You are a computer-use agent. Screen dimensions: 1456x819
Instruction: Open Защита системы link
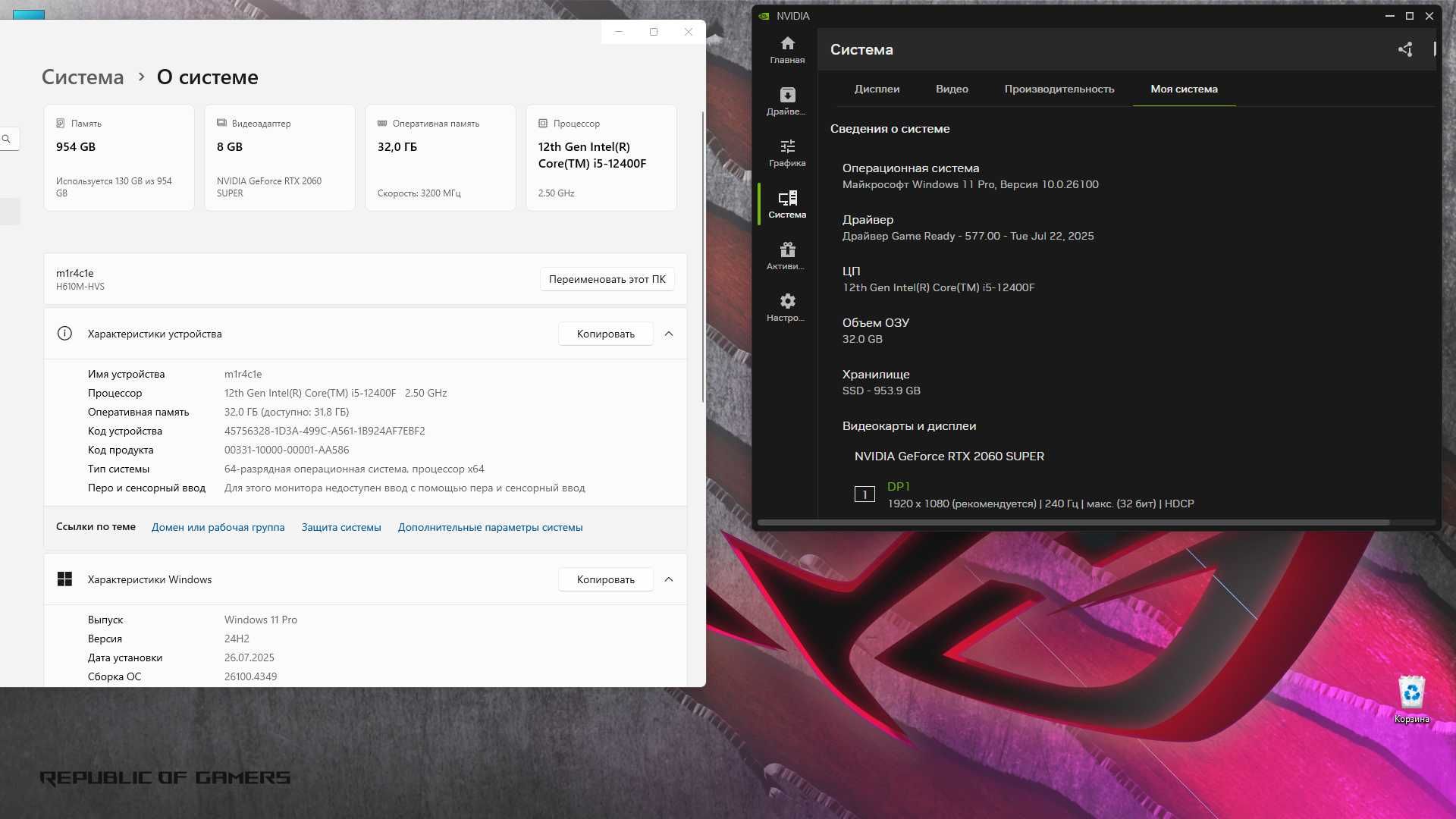(341, 527)
